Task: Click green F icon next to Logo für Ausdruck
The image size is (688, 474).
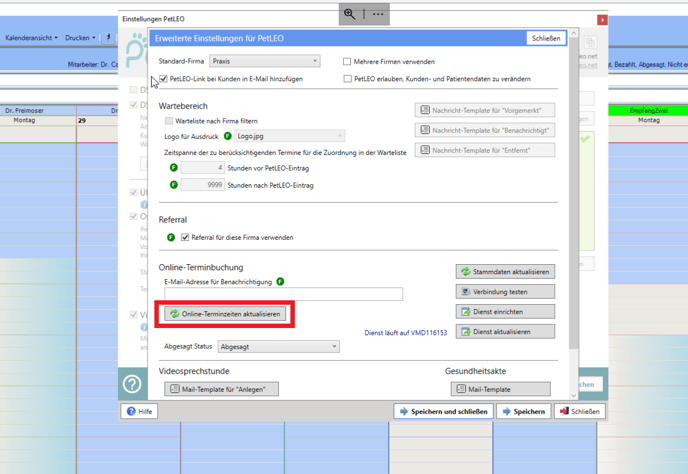Action: [x=228, y=136]
